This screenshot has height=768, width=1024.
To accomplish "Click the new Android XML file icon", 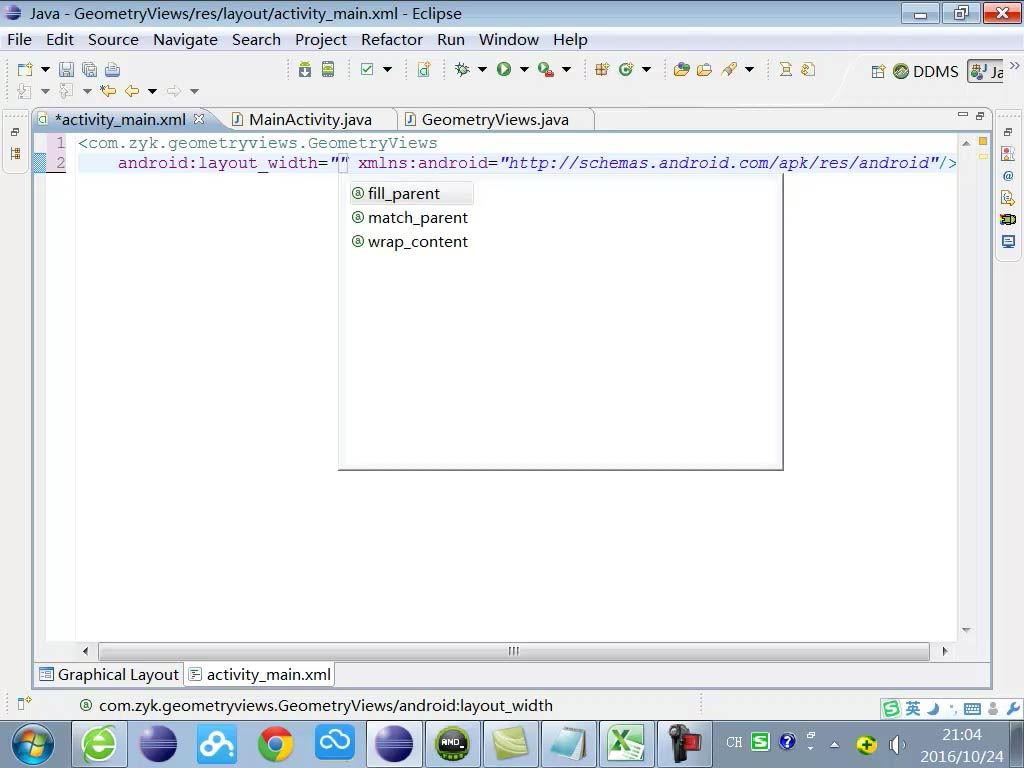I will point(424,70).
